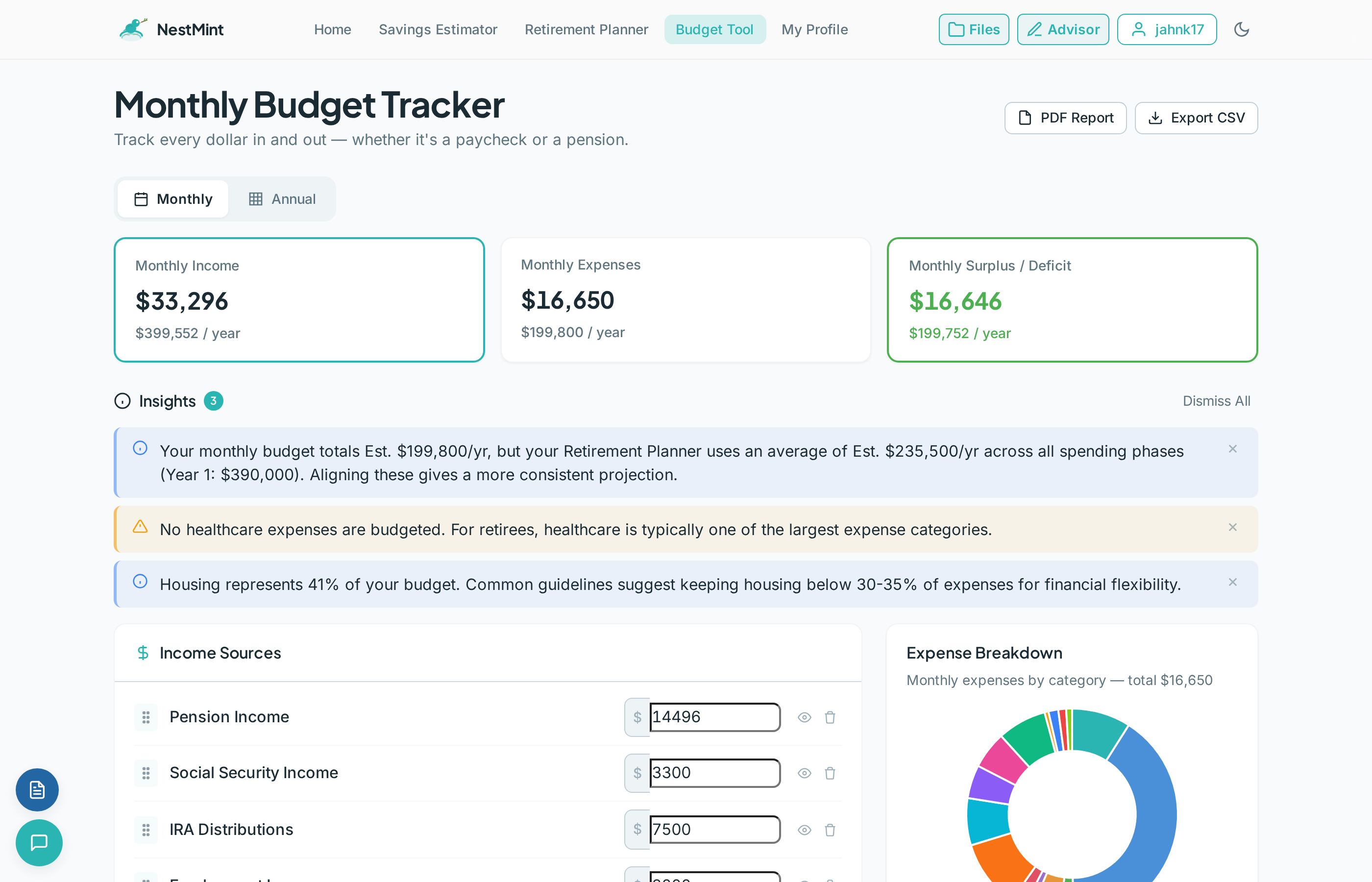Delete the IRA Distributions row
The image size is (1372, 882).
click(830, 829)
